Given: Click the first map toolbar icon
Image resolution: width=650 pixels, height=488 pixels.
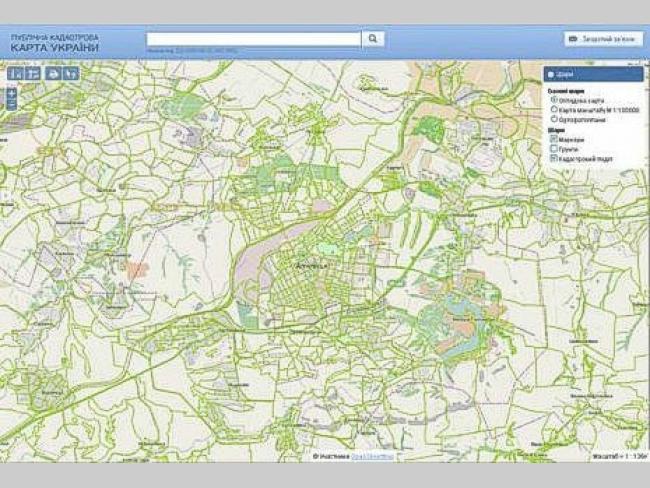Looking at the screenshot, I should tap(14, 73).
